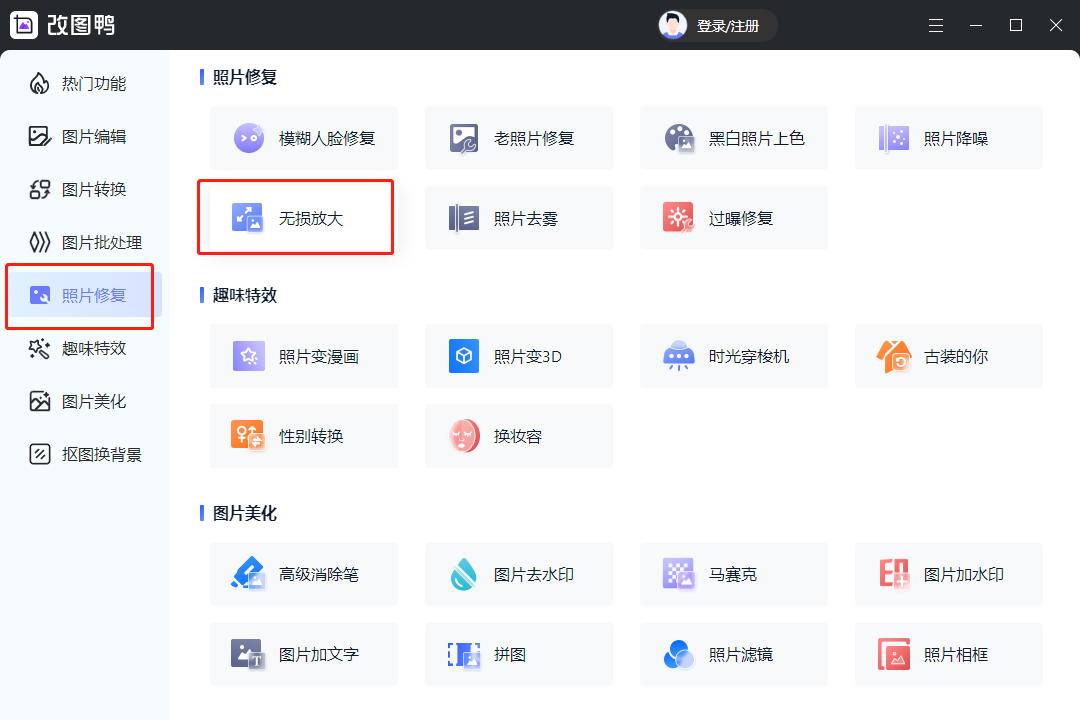Image resolution: width=1080 pixels, height=720 pixels.
Task: Select the 性别转换 gender swap effect
Action: click(303, 436)
